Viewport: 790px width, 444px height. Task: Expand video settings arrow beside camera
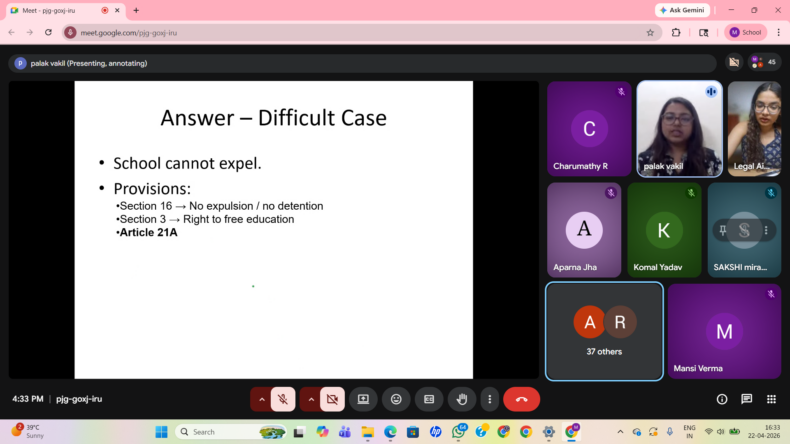point(311,399)
